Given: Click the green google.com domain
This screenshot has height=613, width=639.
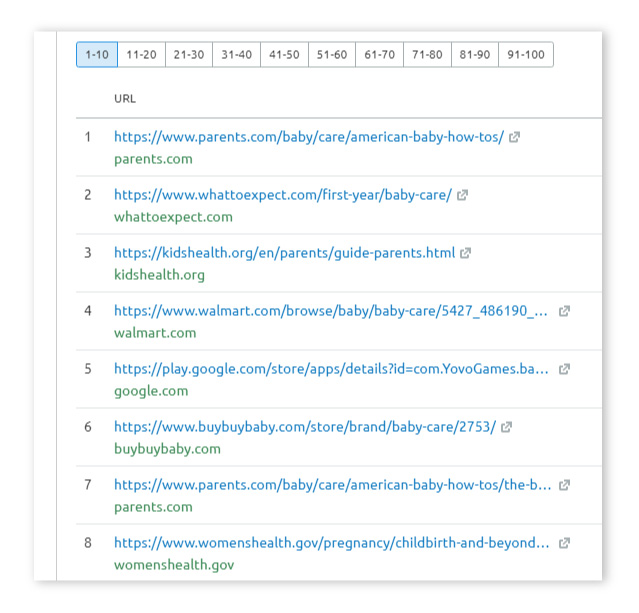Looking at the screenshot, I should click(151, 391).
